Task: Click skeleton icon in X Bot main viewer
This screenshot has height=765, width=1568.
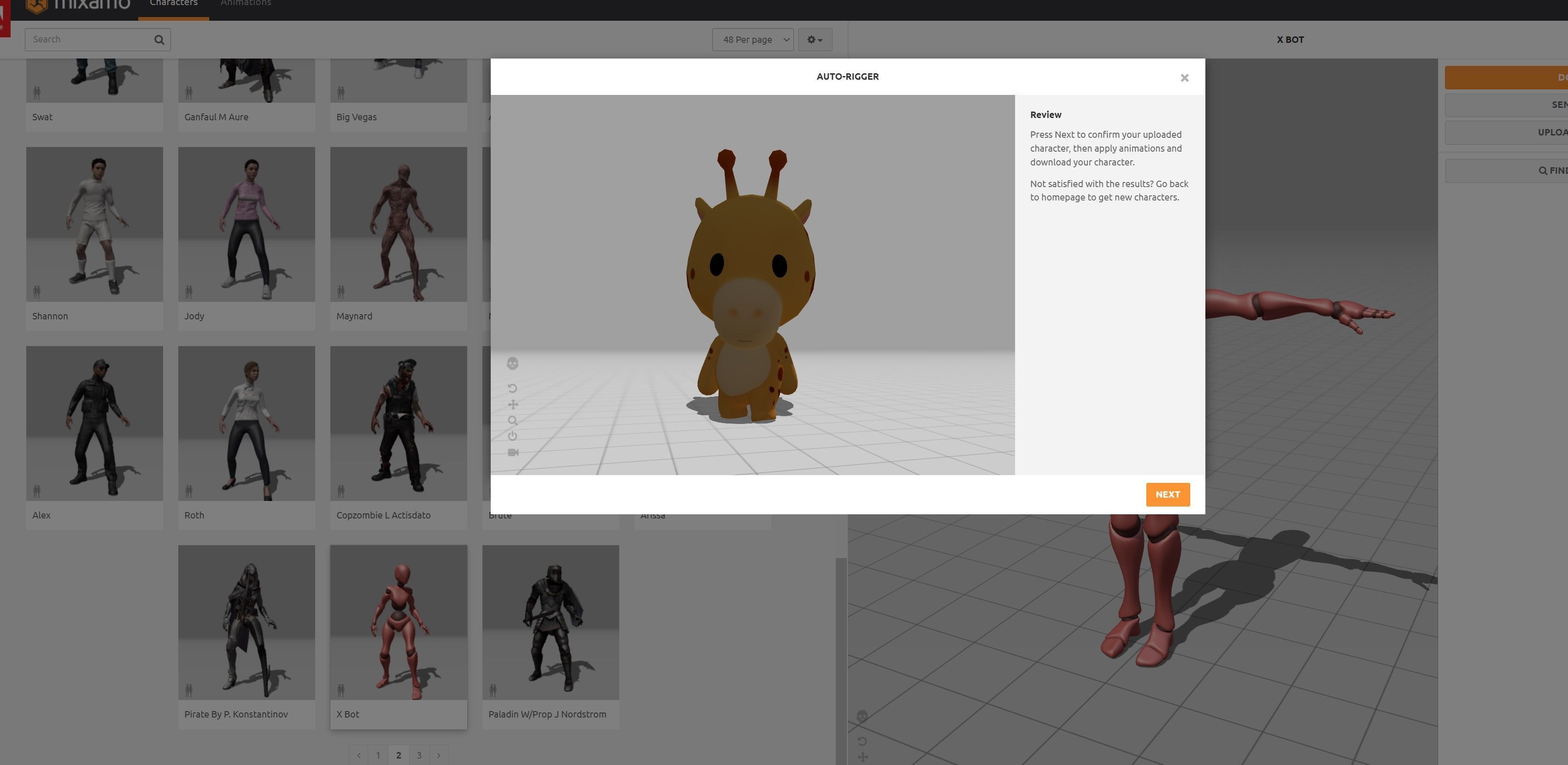Action: [x=862, y=716]
